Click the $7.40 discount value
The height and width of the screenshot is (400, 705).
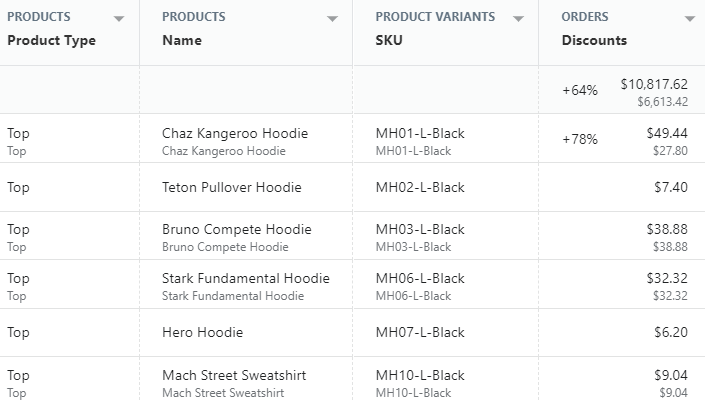[x=671, y=187]
